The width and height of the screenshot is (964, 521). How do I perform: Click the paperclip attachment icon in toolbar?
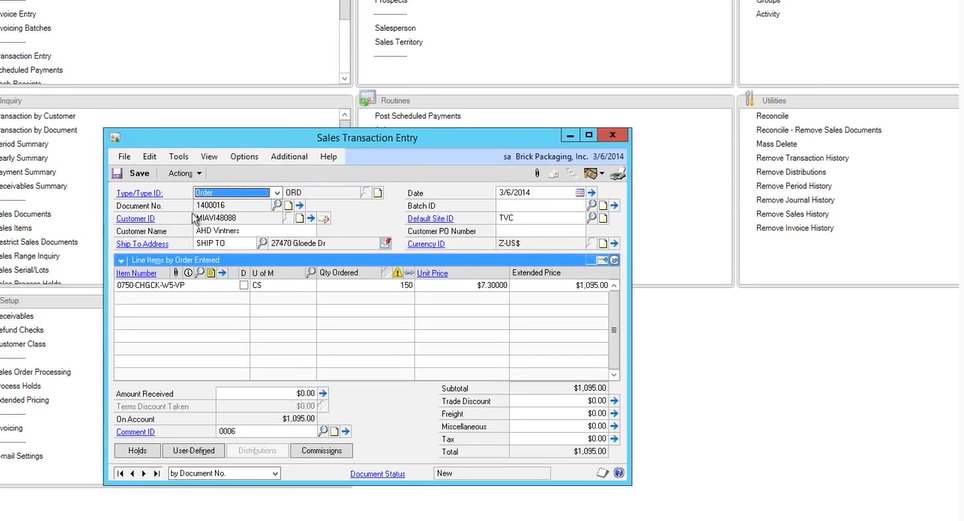[x=537, y=173]
